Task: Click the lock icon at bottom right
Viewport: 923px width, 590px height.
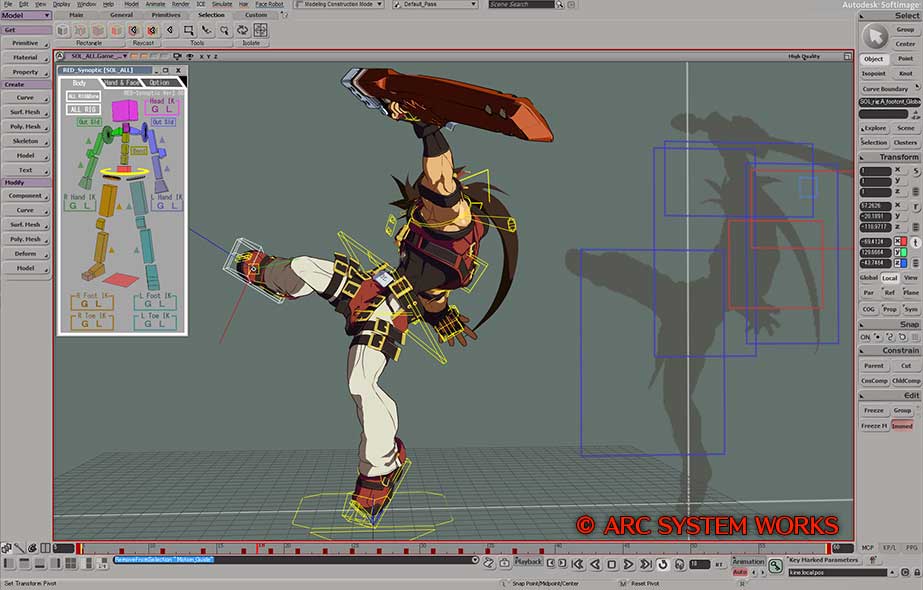Action: (917, 572)
